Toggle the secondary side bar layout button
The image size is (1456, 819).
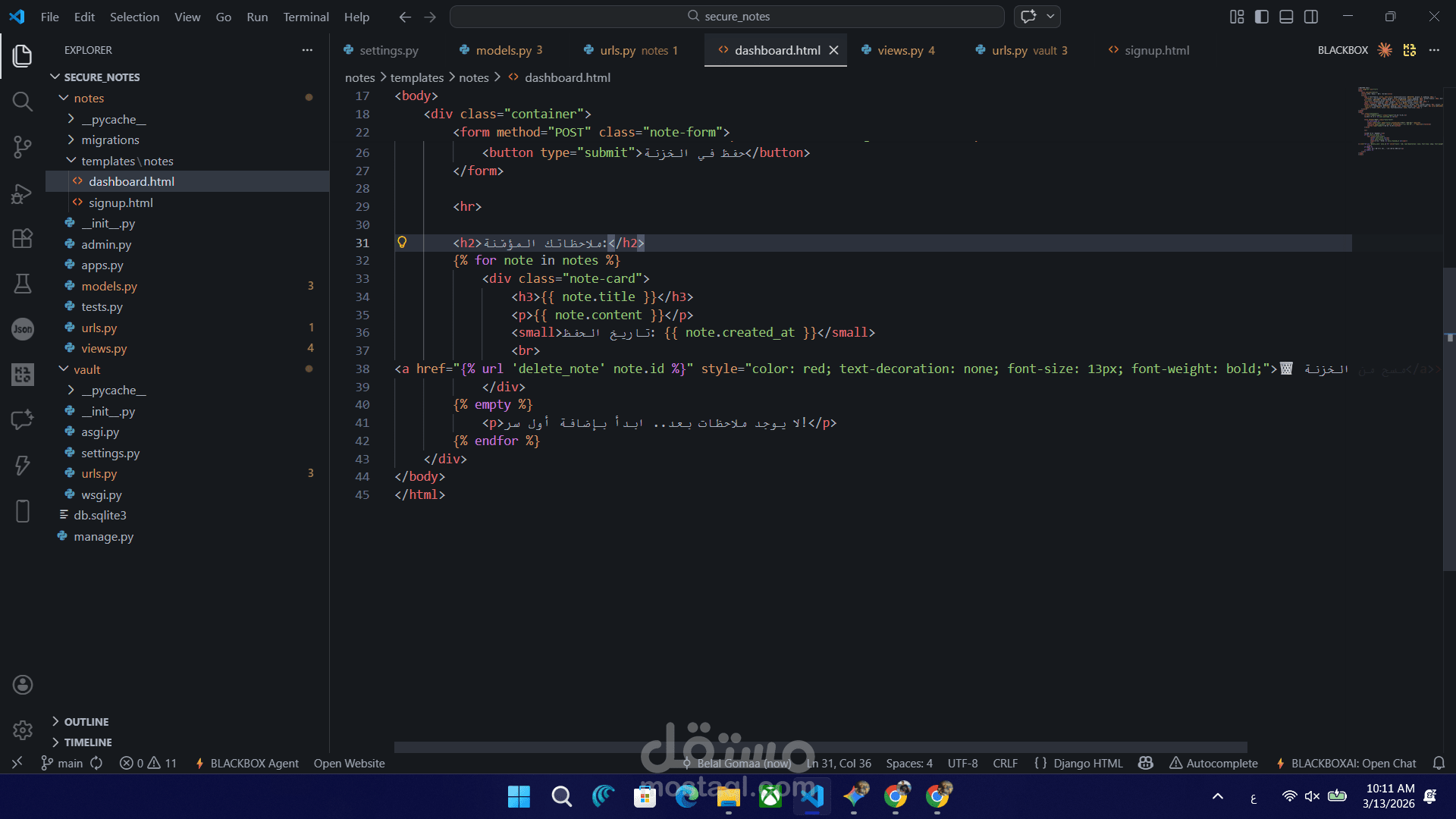click(1311, 17)
